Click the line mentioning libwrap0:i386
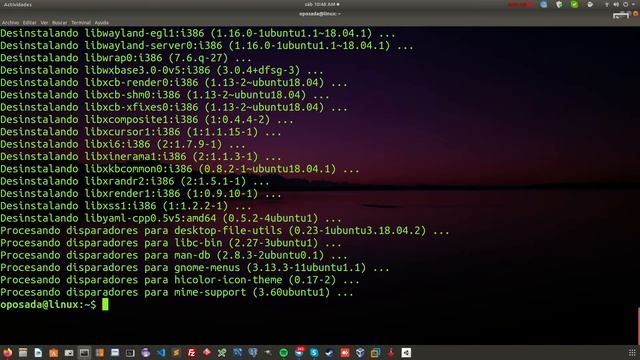The image size is (640, 360). tap(126, 58)
